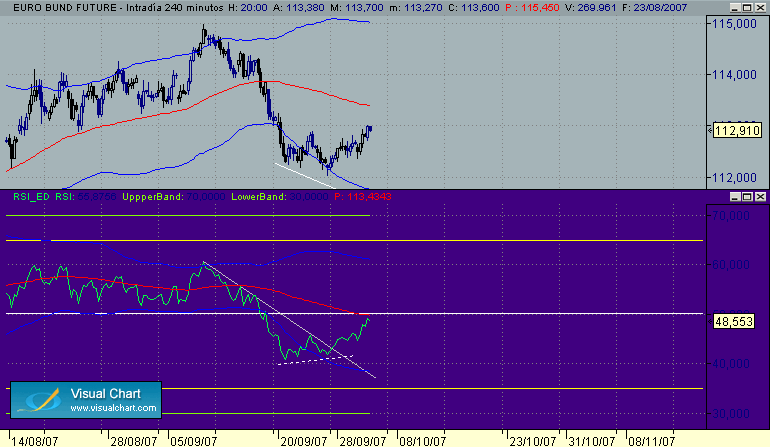Click the opening value 'A: 113,380'
Viewport: 770px width, 447px height.
[x=299, y=8]
